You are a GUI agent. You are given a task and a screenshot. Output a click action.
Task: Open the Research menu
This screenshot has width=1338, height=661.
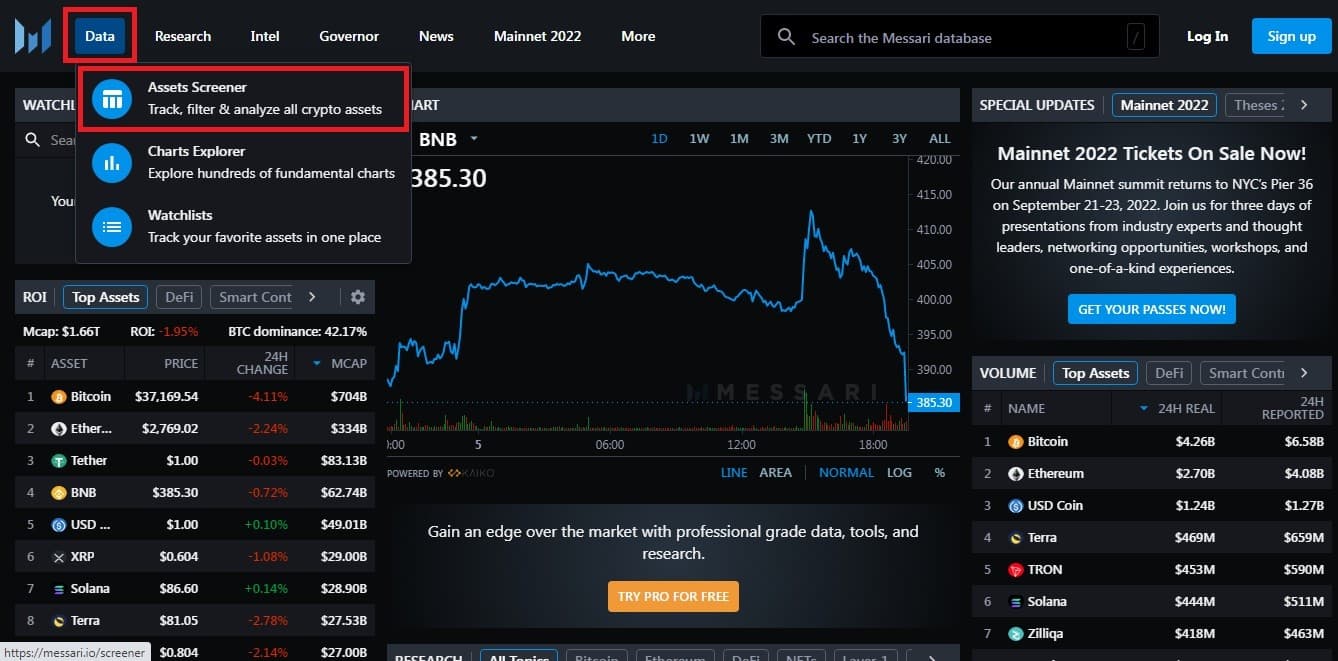[183, 36]
